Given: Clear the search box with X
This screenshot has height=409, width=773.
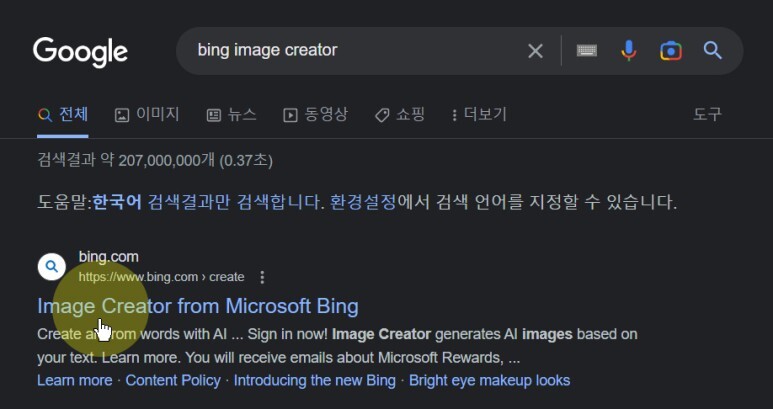Looking at the screenshot, I should [535, 51].
